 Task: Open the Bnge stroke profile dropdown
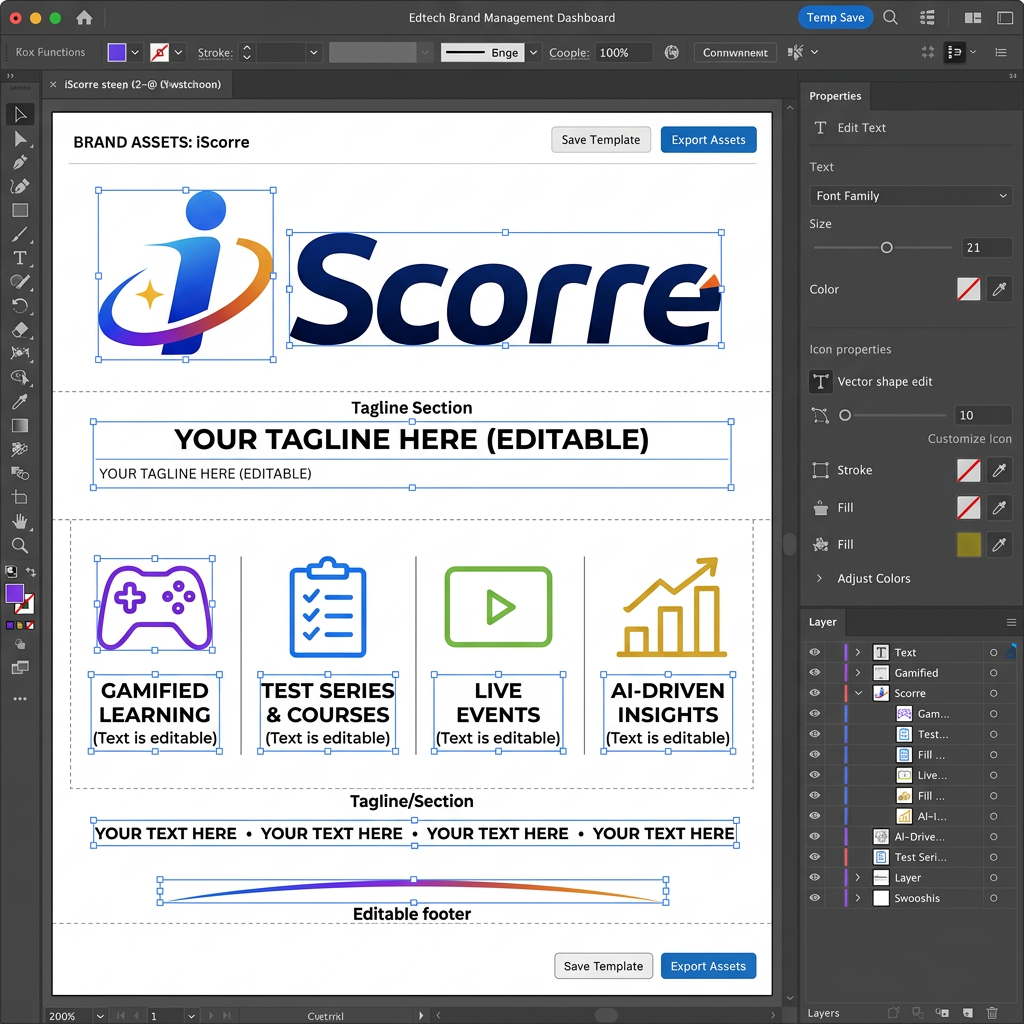click(534, 52)
